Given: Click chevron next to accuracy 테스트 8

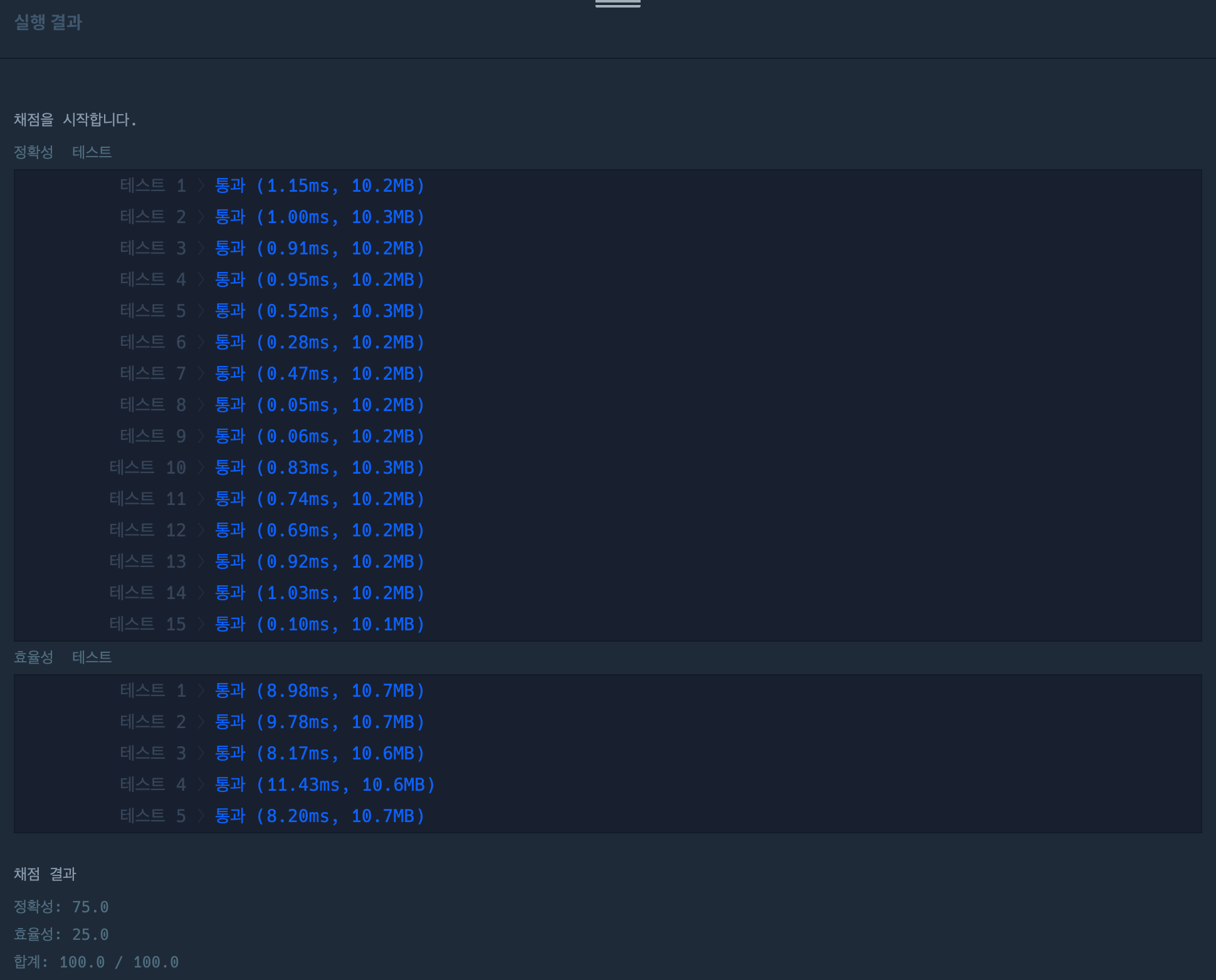Looking at the screenshot, I should pos(201,405).
